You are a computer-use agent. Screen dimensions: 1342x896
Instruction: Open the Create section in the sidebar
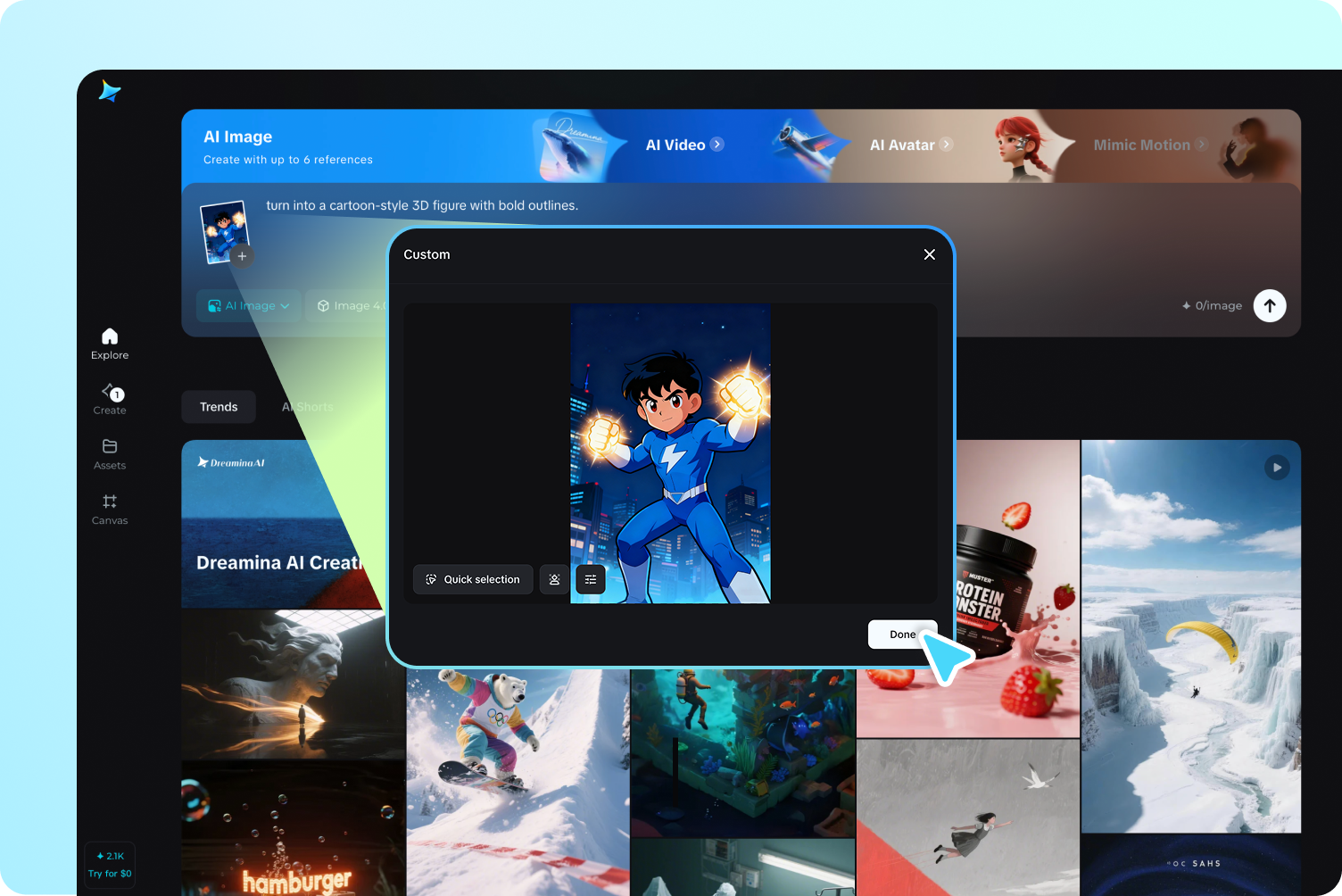pos(110,399)
